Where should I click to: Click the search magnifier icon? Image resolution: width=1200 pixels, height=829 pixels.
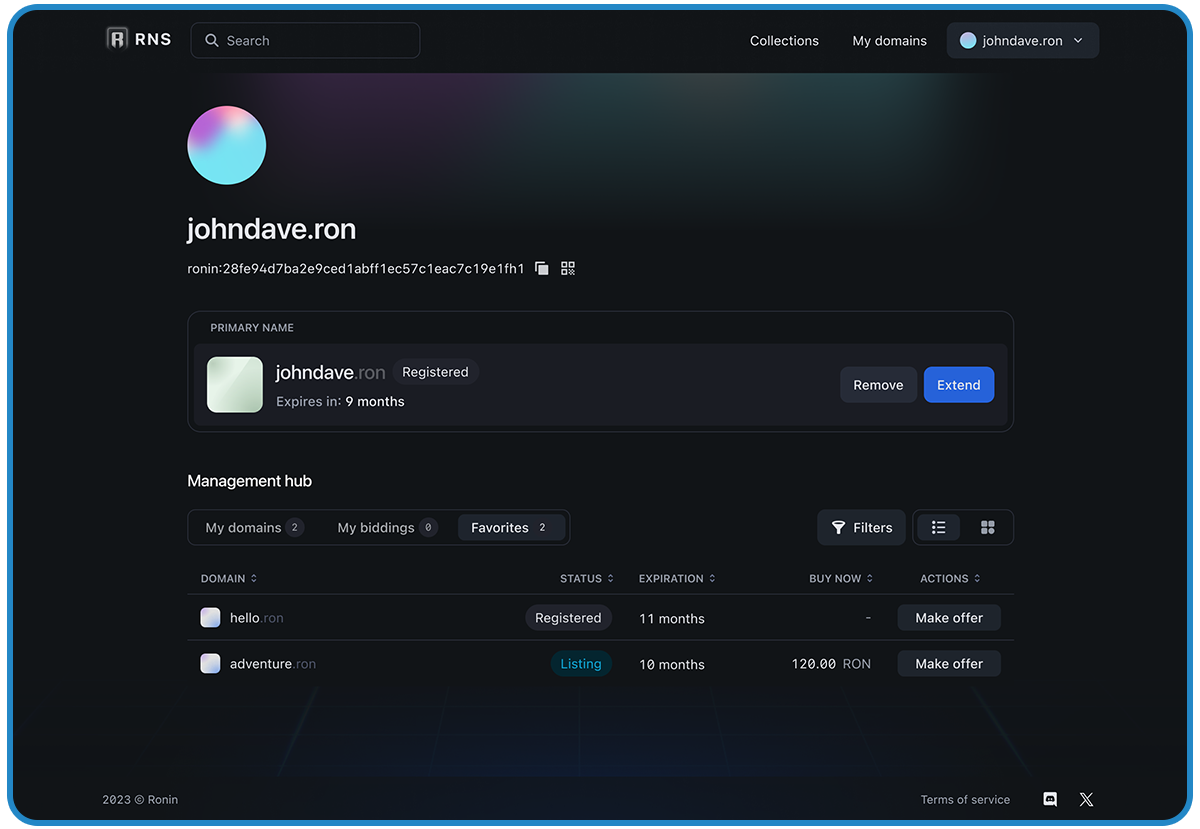point(212,41)
